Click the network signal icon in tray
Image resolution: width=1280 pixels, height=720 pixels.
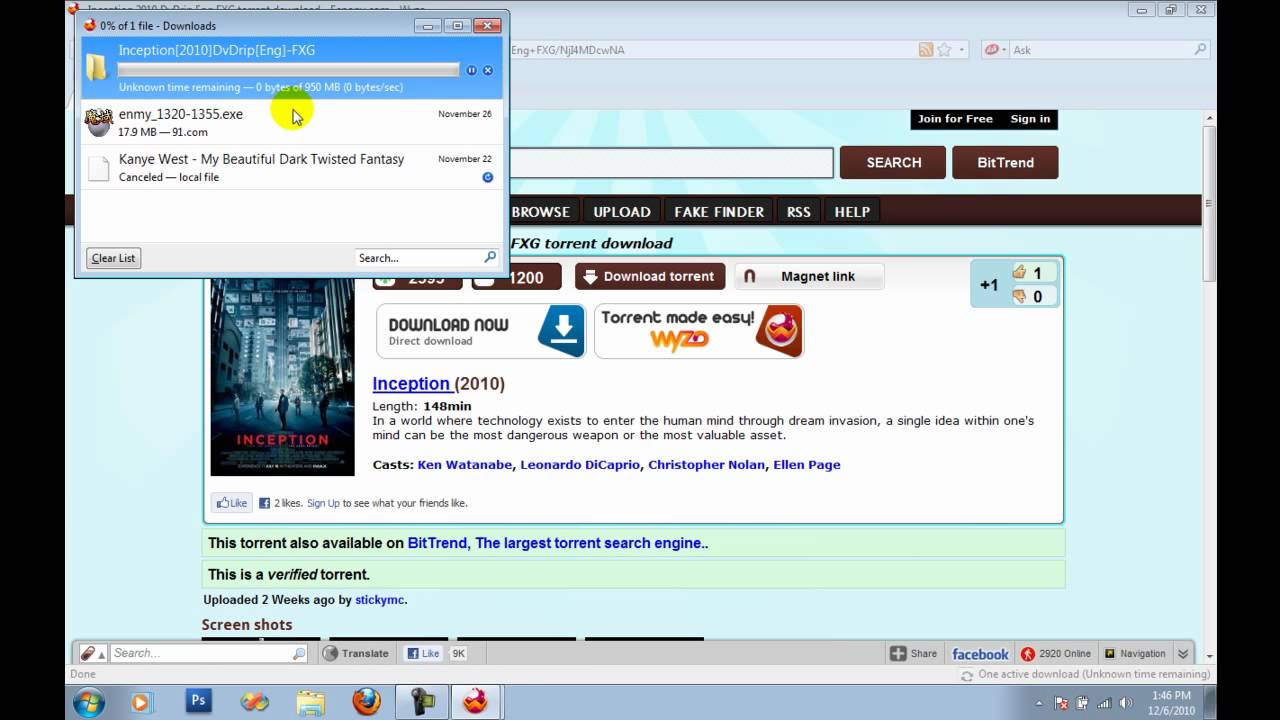point(1106,703)
